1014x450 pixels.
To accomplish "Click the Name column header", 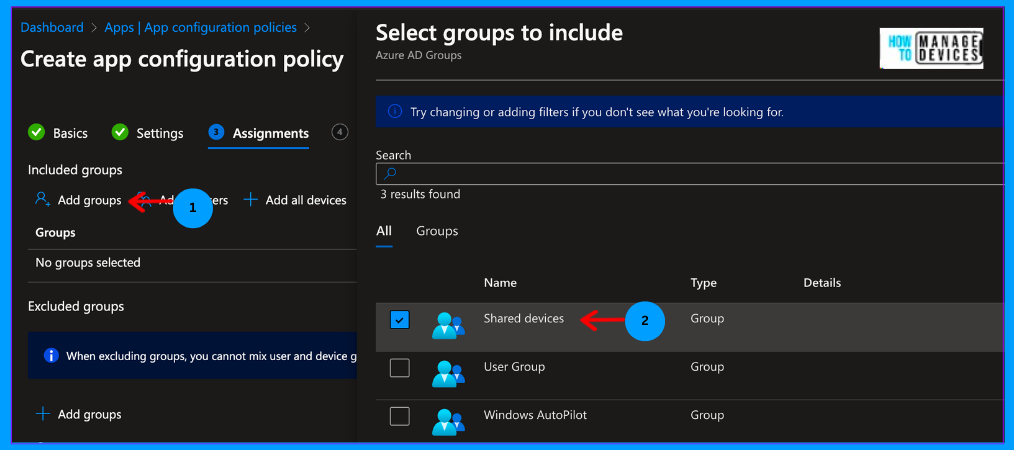I will (500, 283).
